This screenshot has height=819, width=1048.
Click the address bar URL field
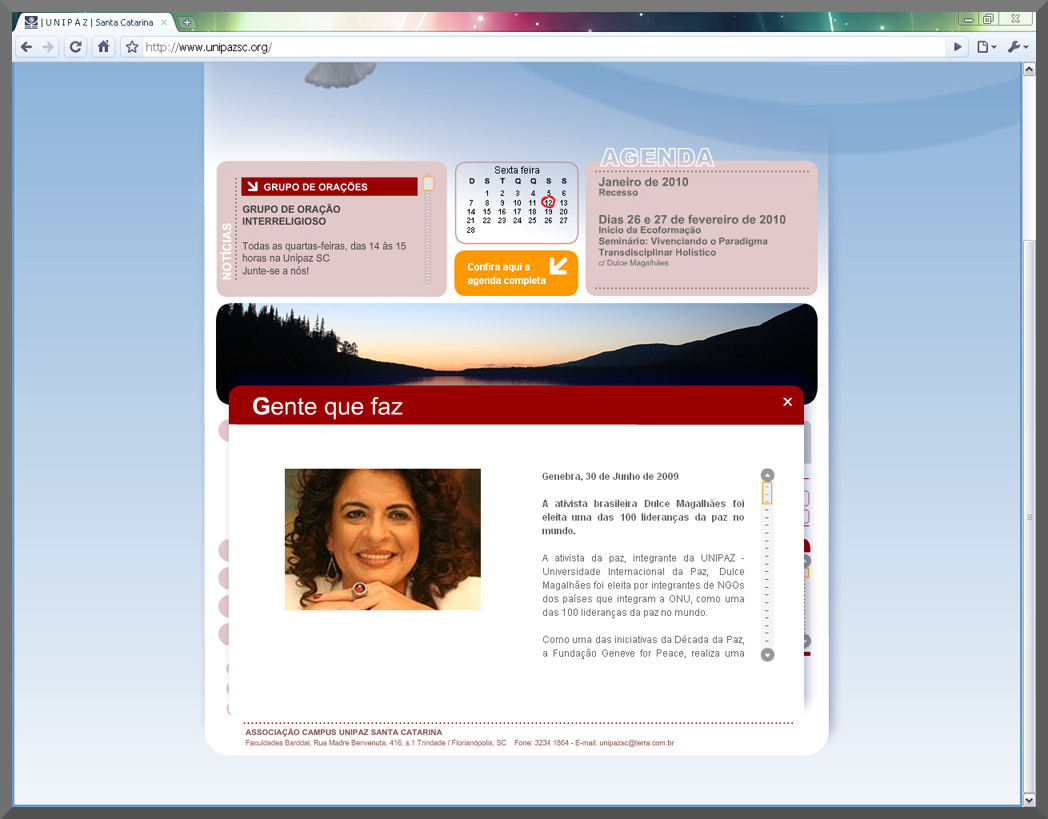coord(543,47)
